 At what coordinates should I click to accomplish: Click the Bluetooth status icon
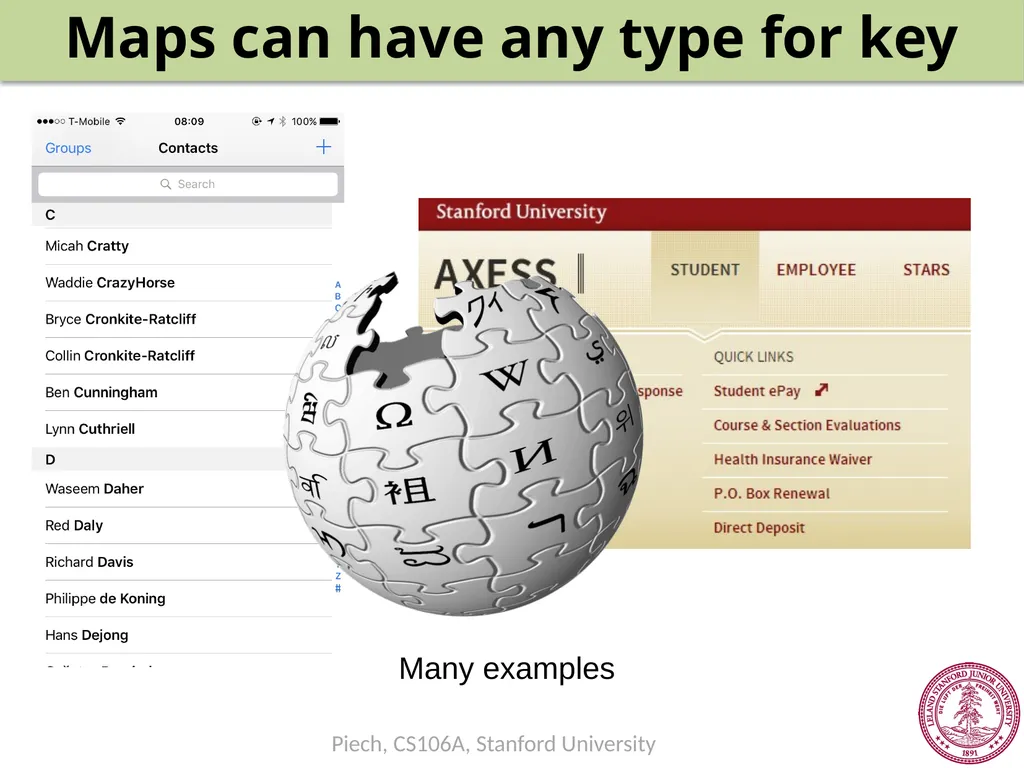282,121
